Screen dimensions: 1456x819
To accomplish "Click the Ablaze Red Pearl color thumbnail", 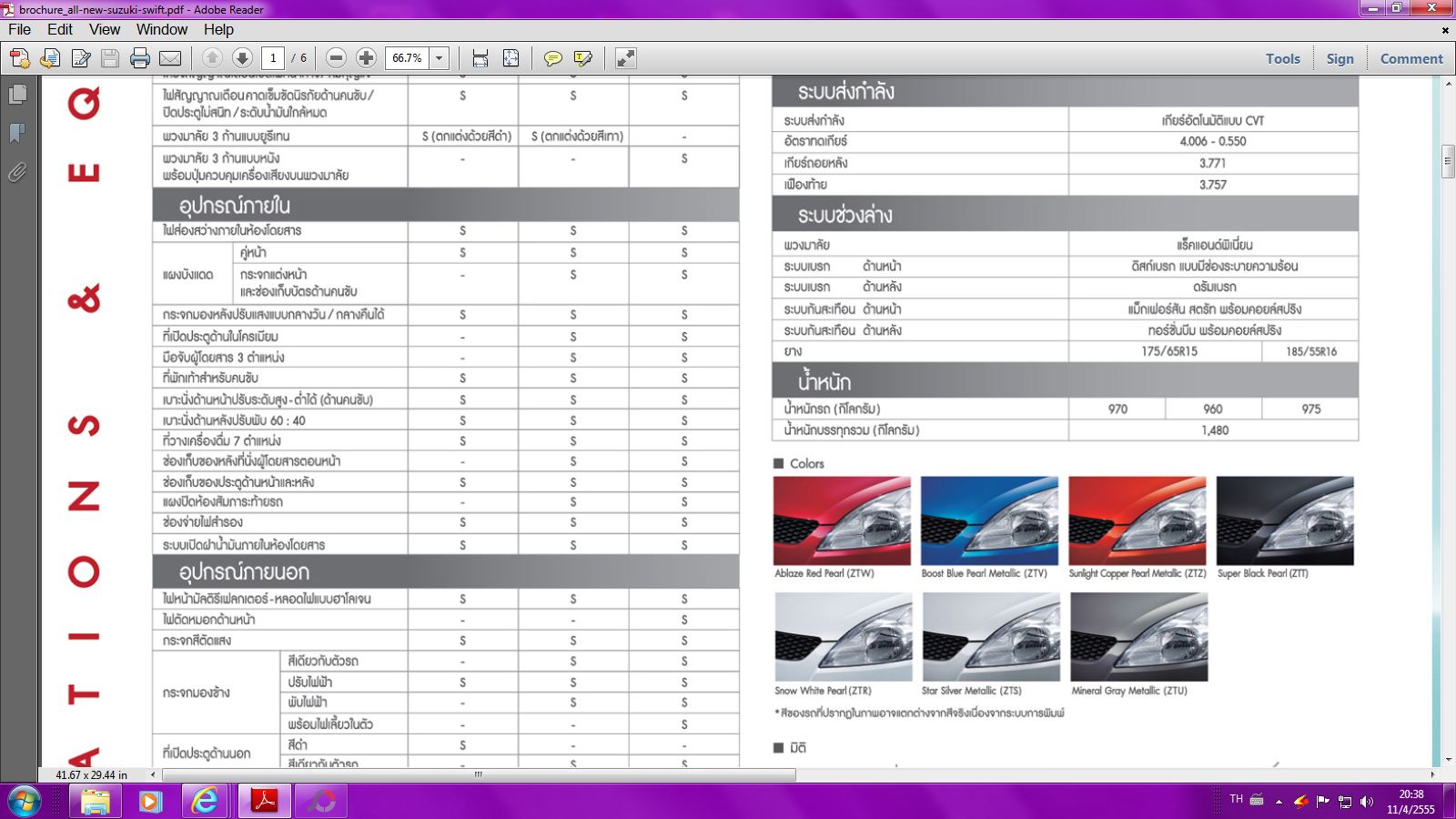I will (842, 521).
